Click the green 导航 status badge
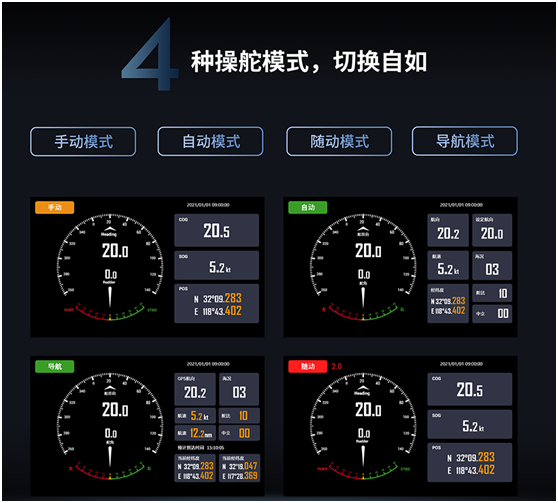 pyautogui.click(x=54, y=366)
